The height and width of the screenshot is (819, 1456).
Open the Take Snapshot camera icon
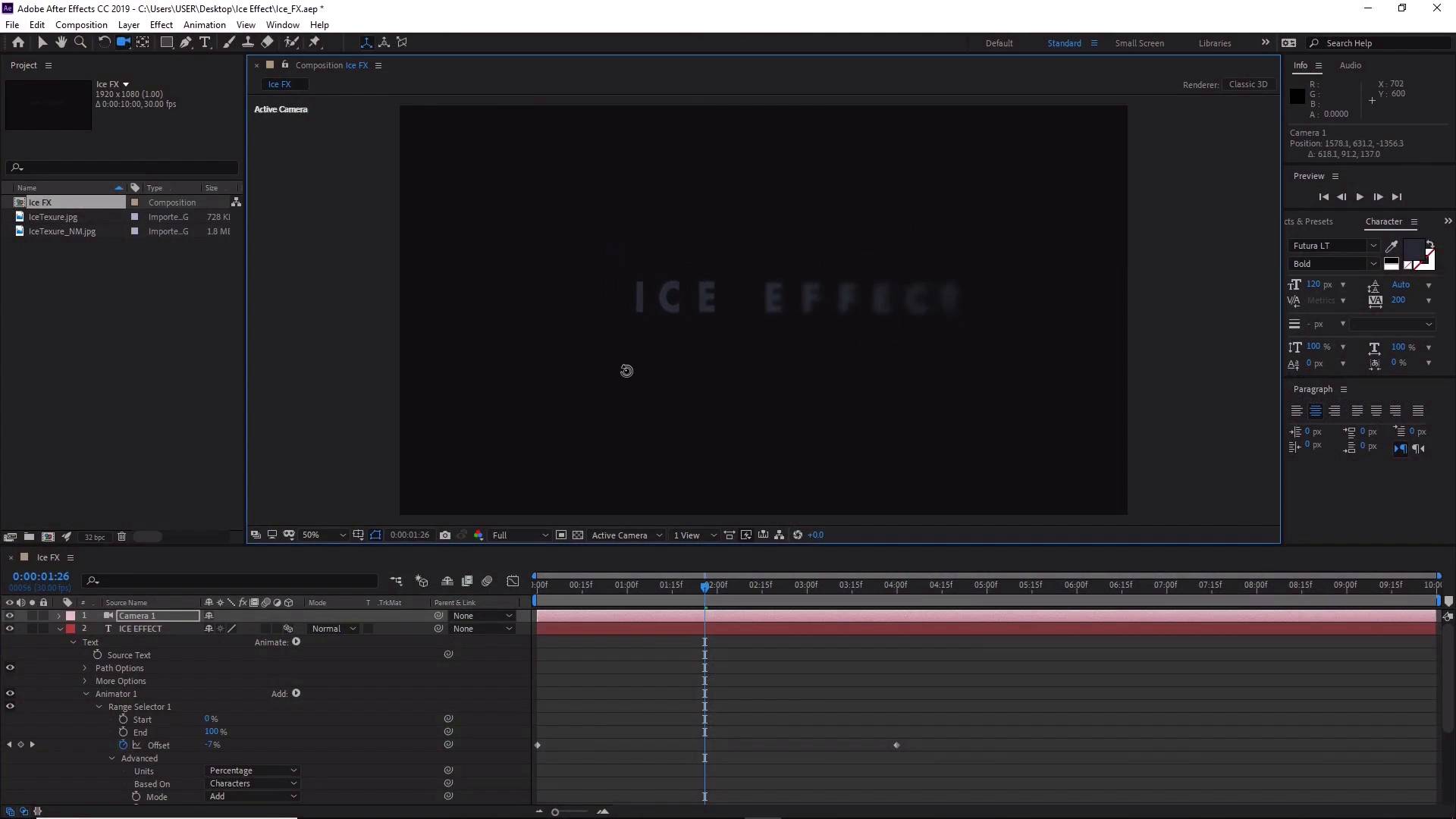pyautogui.click(x=446, y=535)
